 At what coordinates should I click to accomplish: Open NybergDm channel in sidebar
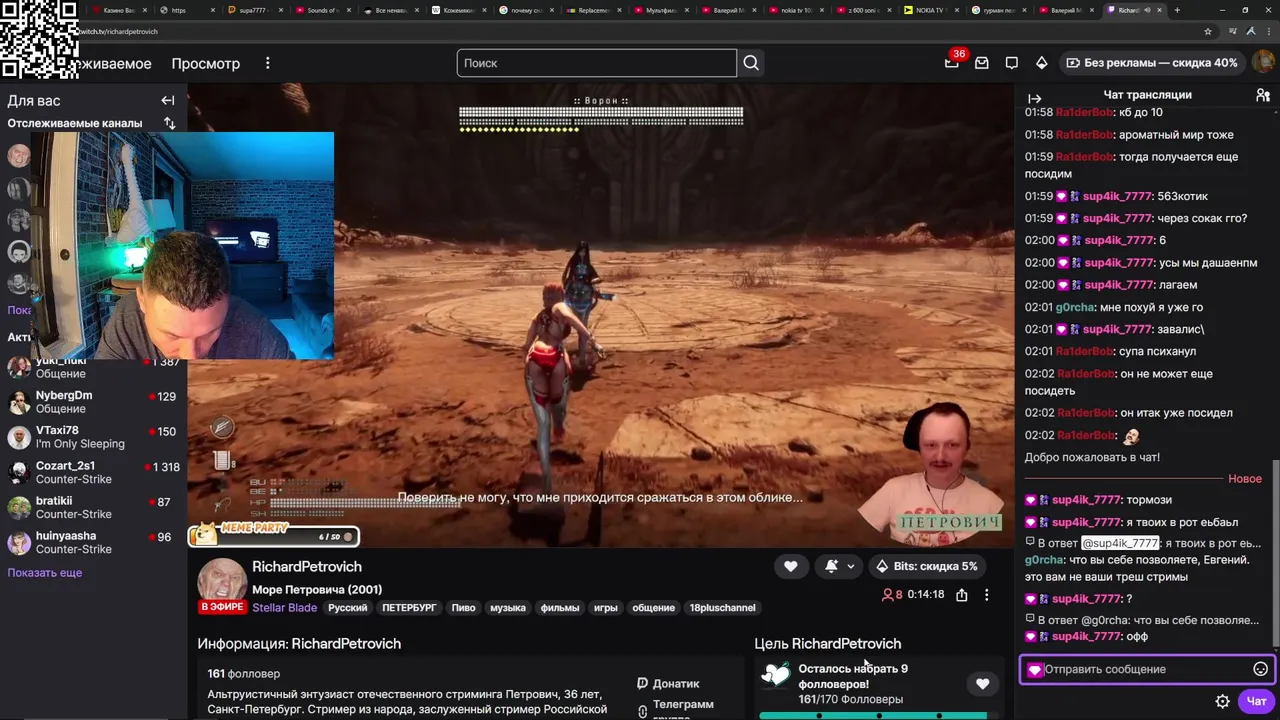coord(92,402)
